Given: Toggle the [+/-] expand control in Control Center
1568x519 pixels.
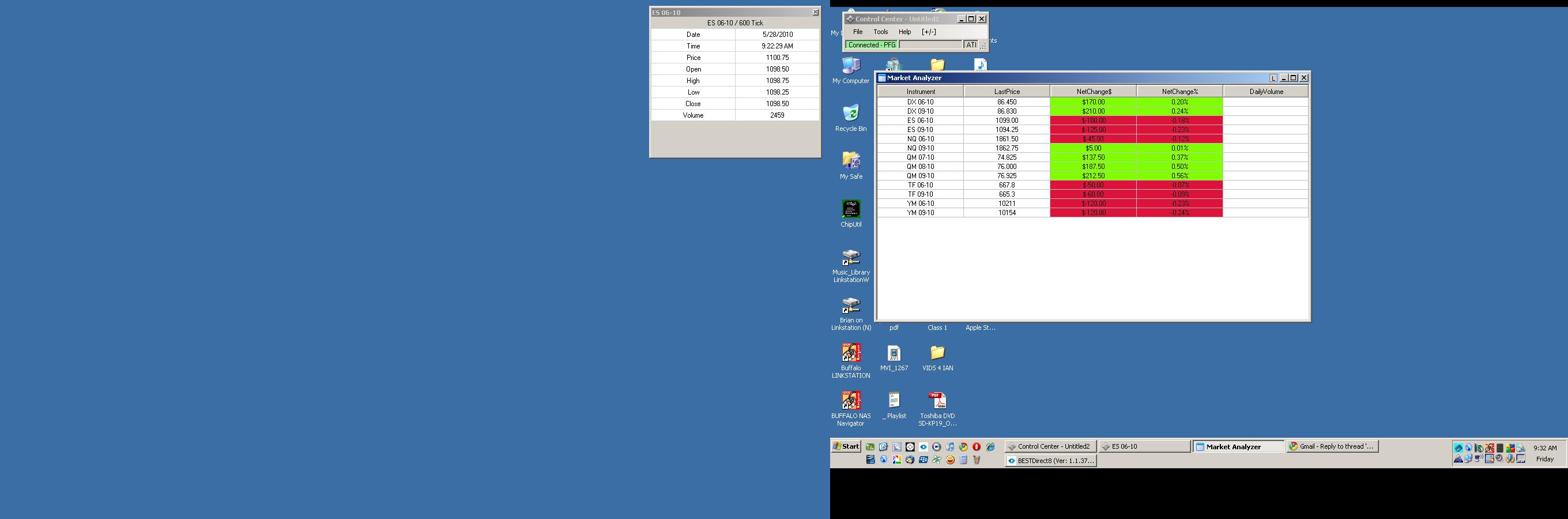Looking at the screenshot, I should click(x=928, y=32).
